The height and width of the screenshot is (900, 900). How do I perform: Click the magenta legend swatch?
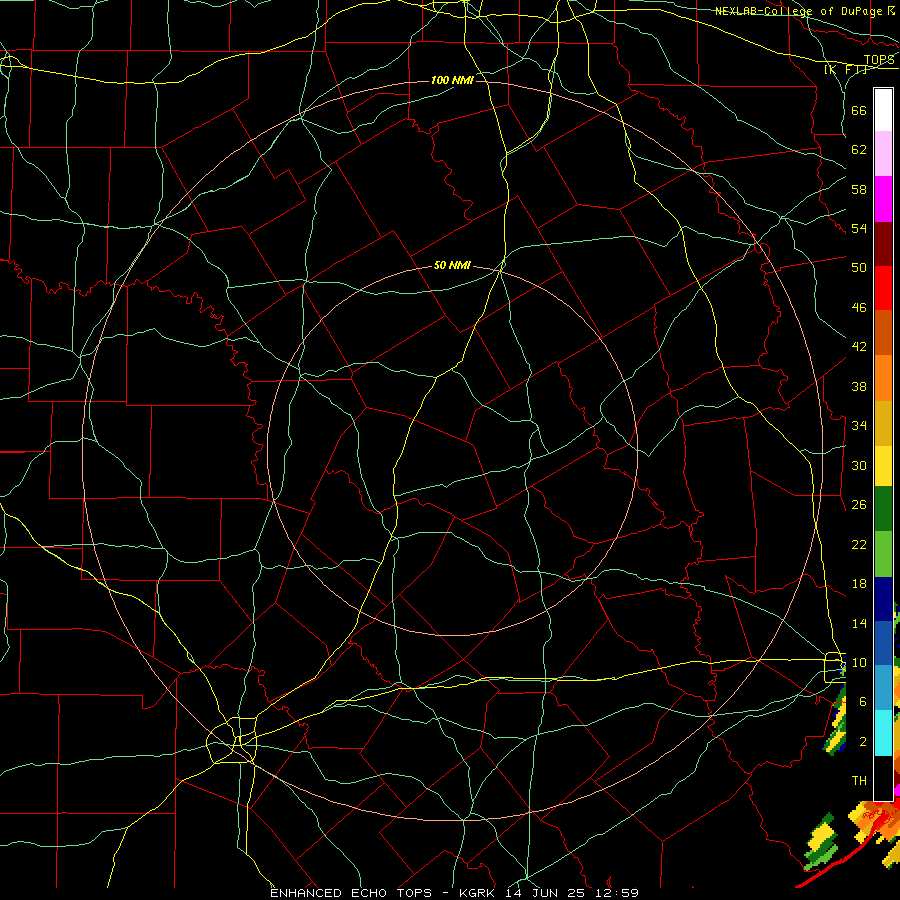click(883, 199)
